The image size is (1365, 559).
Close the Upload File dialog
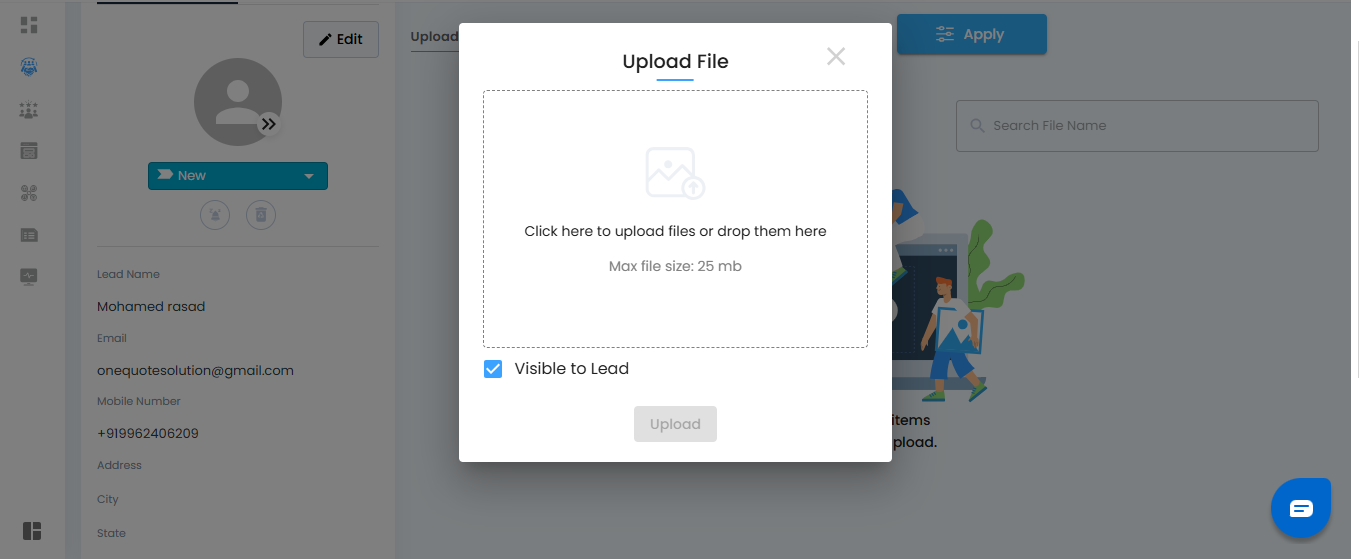(x=836, y=57)
